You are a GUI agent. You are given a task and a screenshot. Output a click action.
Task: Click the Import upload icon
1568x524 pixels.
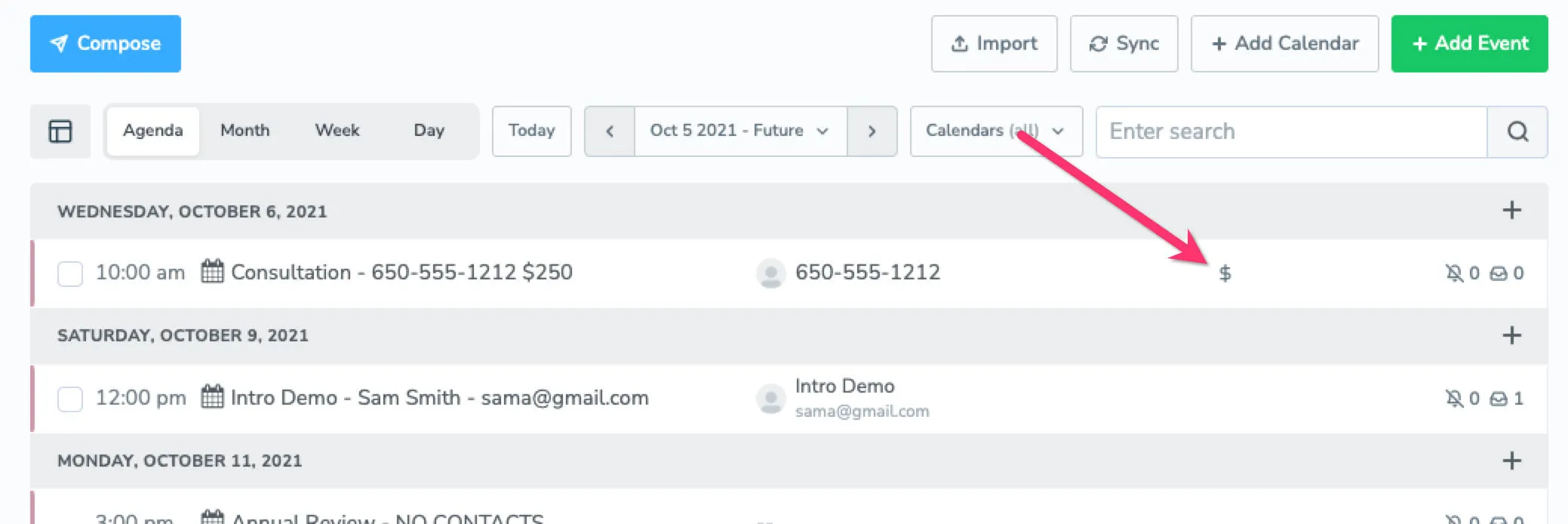(960, 44)
